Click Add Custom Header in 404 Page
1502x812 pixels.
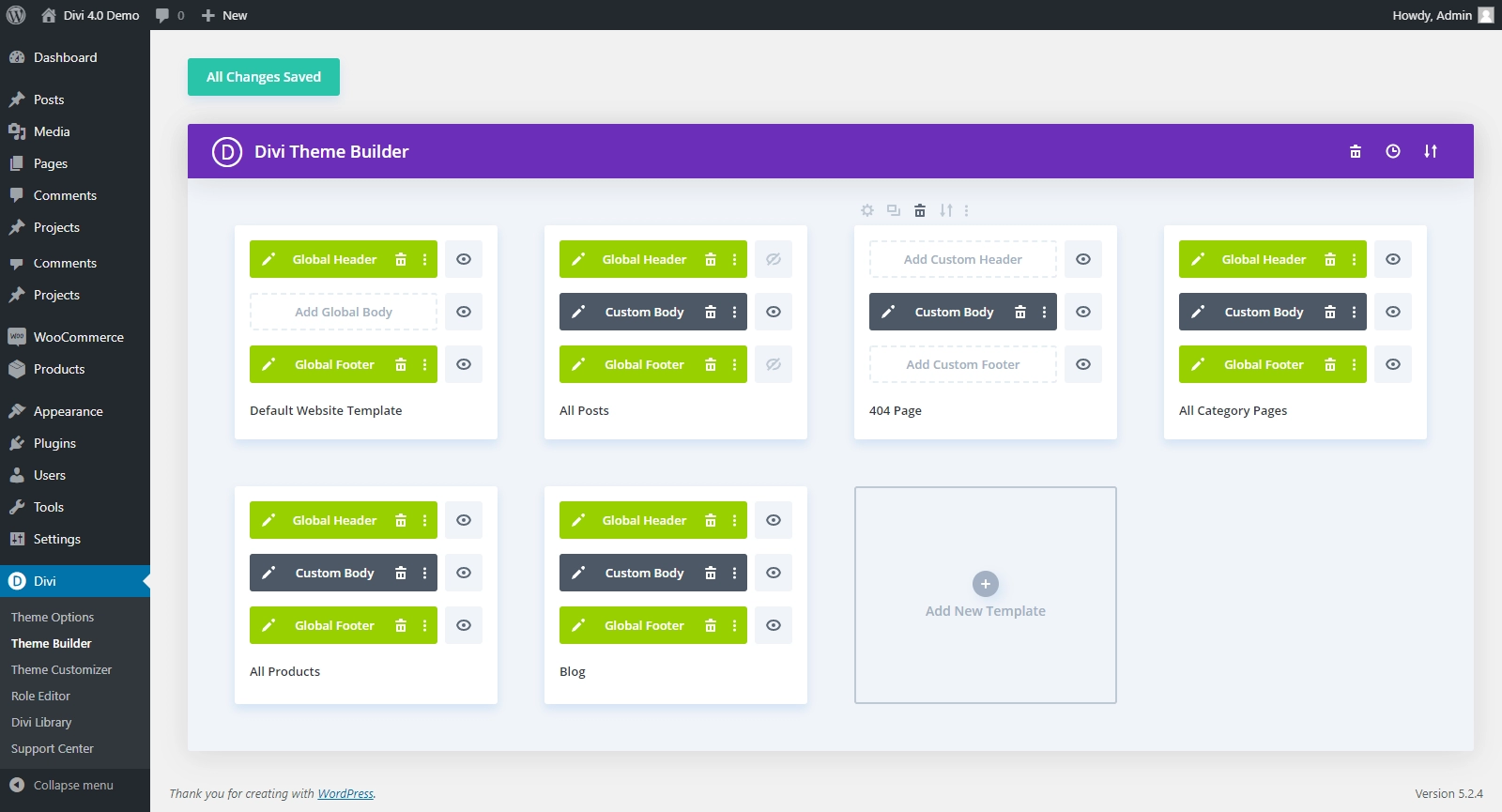963,259
